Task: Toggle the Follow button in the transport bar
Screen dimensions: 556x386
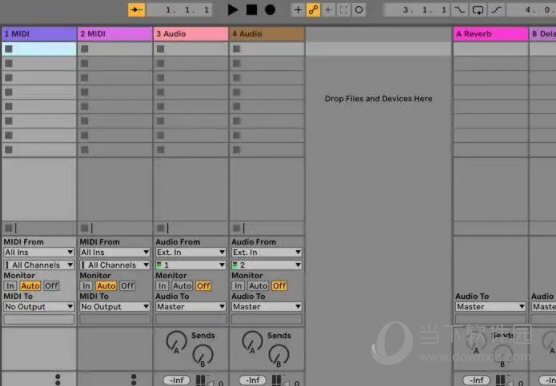Action: [x=137, y=10]
